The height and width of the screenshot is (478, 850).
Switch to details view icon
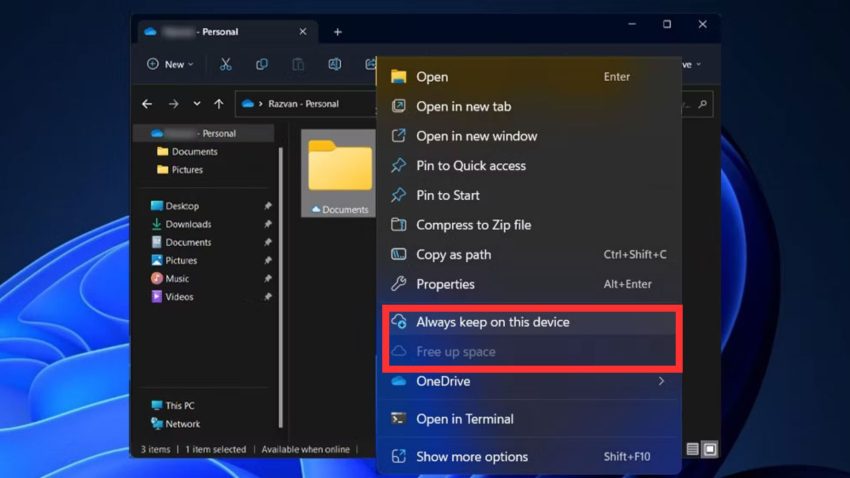pyautogui.click(x=692, y=449)
